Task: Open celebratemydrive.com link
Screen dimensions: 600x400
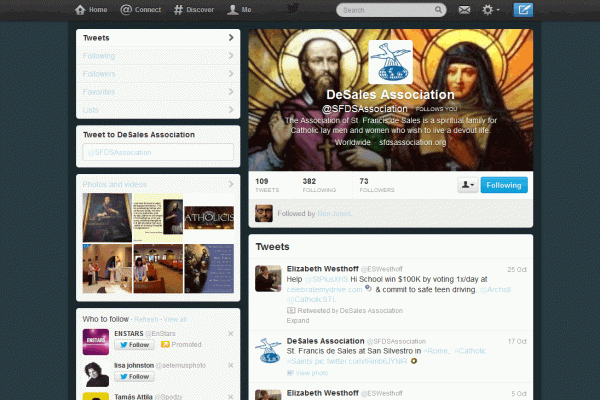Action: (324, 290)
